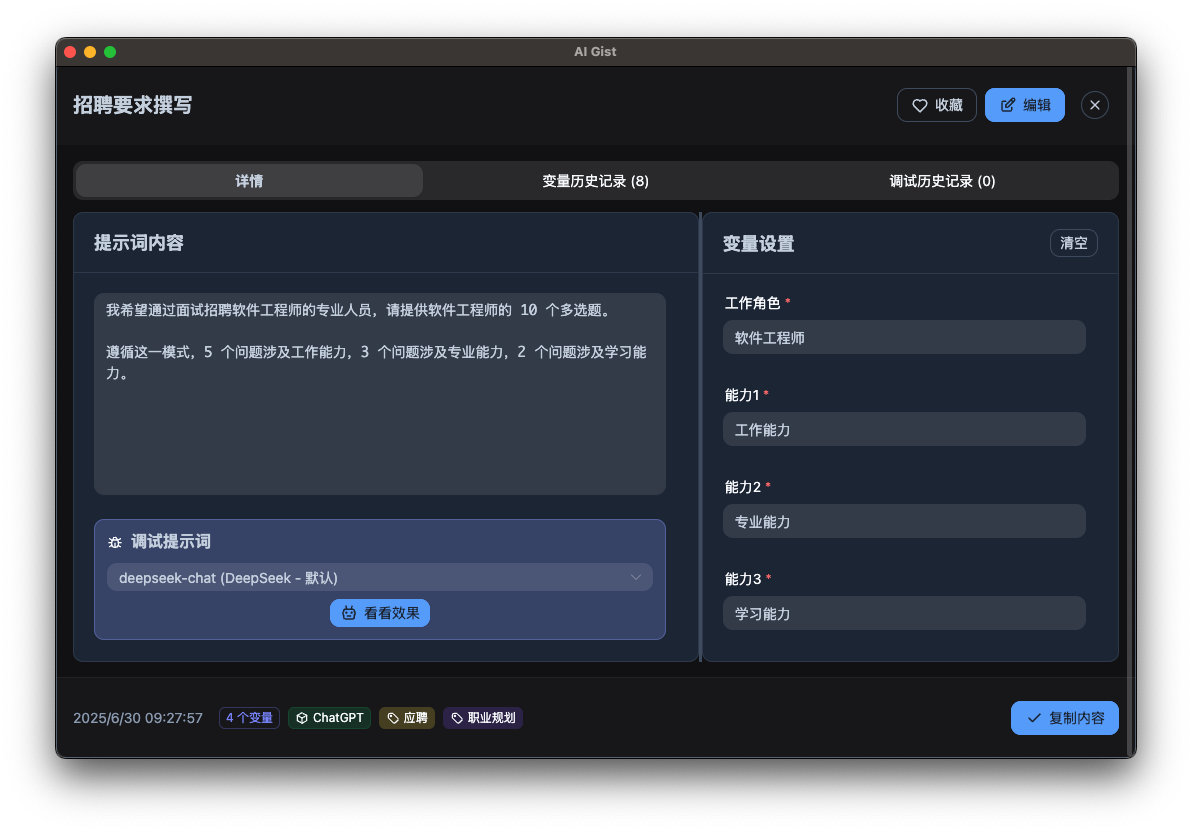Clear all variables with the 清空 button
Image resolution: width=1192 pixels, height=832 pixels.
click(1073, 243)
